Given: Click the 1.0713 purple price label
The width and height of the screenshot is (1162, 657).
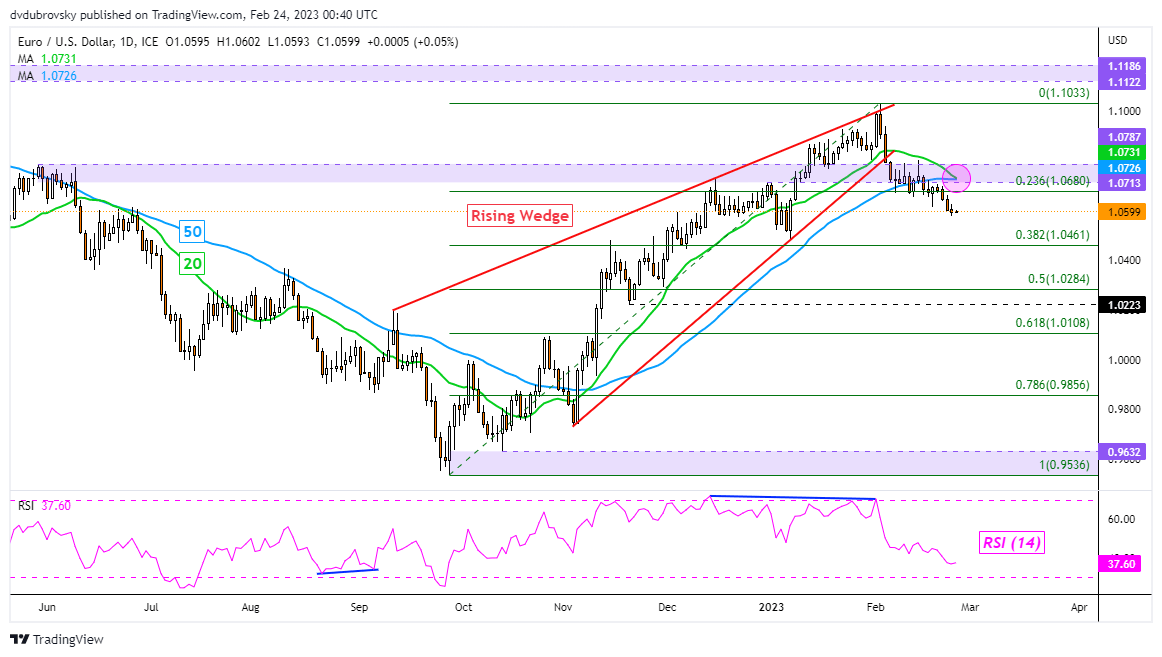Looking at the screenshot, I should (x=1123, y=183).
